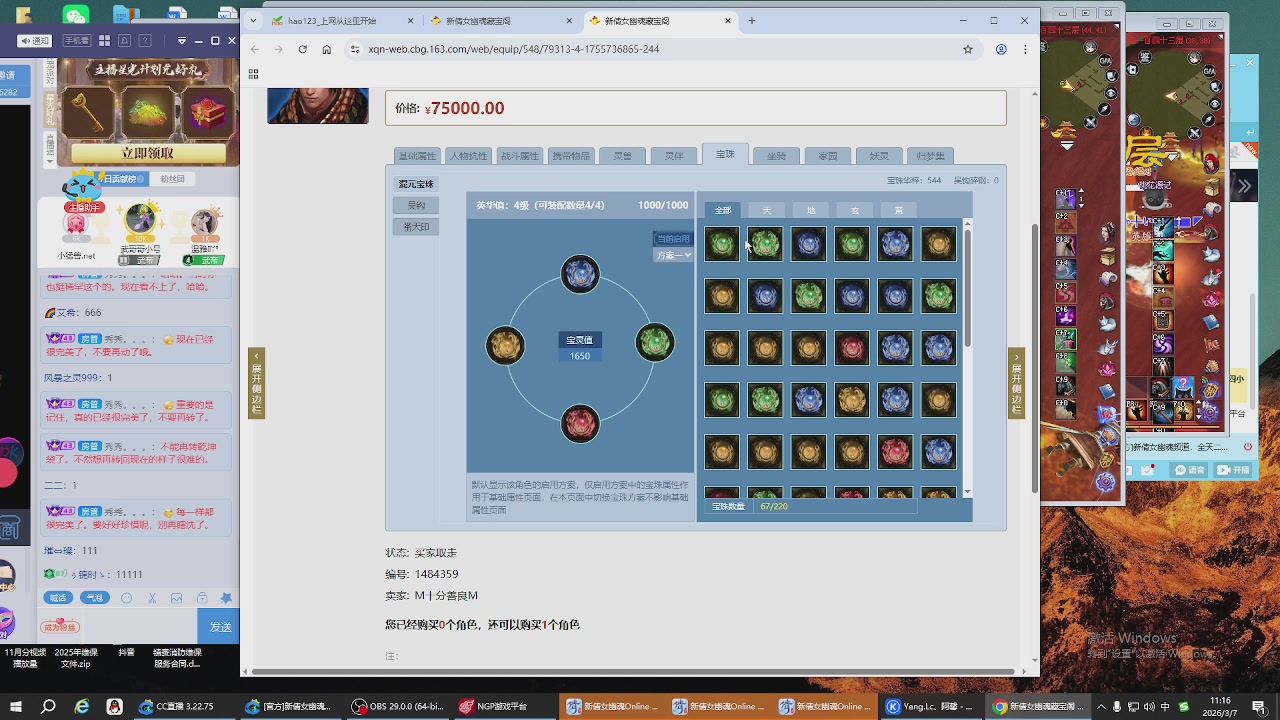This screenshot has height=720, width=1280.
Task: Open a new Chrome tab
Action: [x=752, y=20]
